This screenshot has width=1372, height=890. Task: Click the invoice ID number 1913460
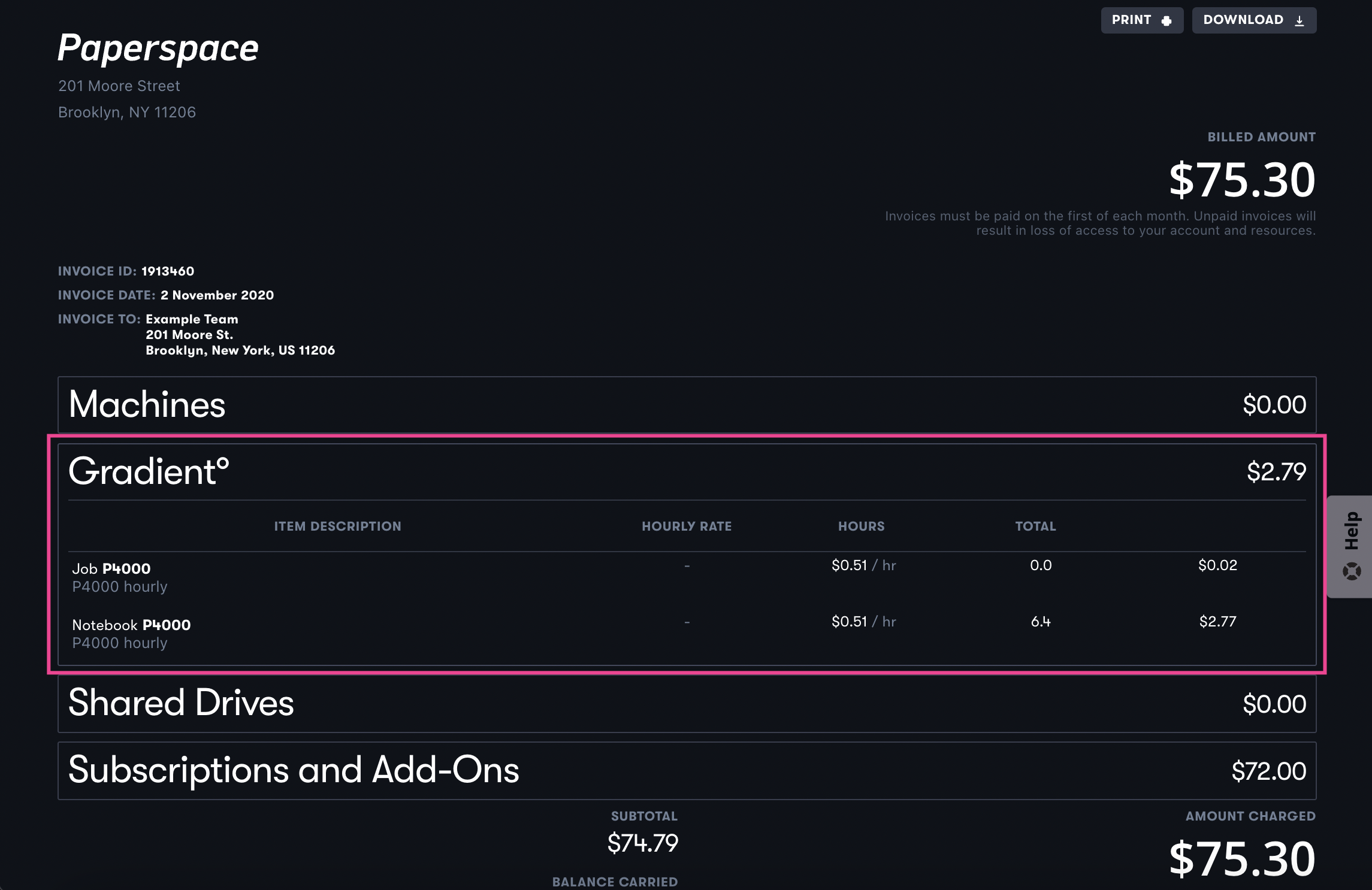(x=168, y=271)
